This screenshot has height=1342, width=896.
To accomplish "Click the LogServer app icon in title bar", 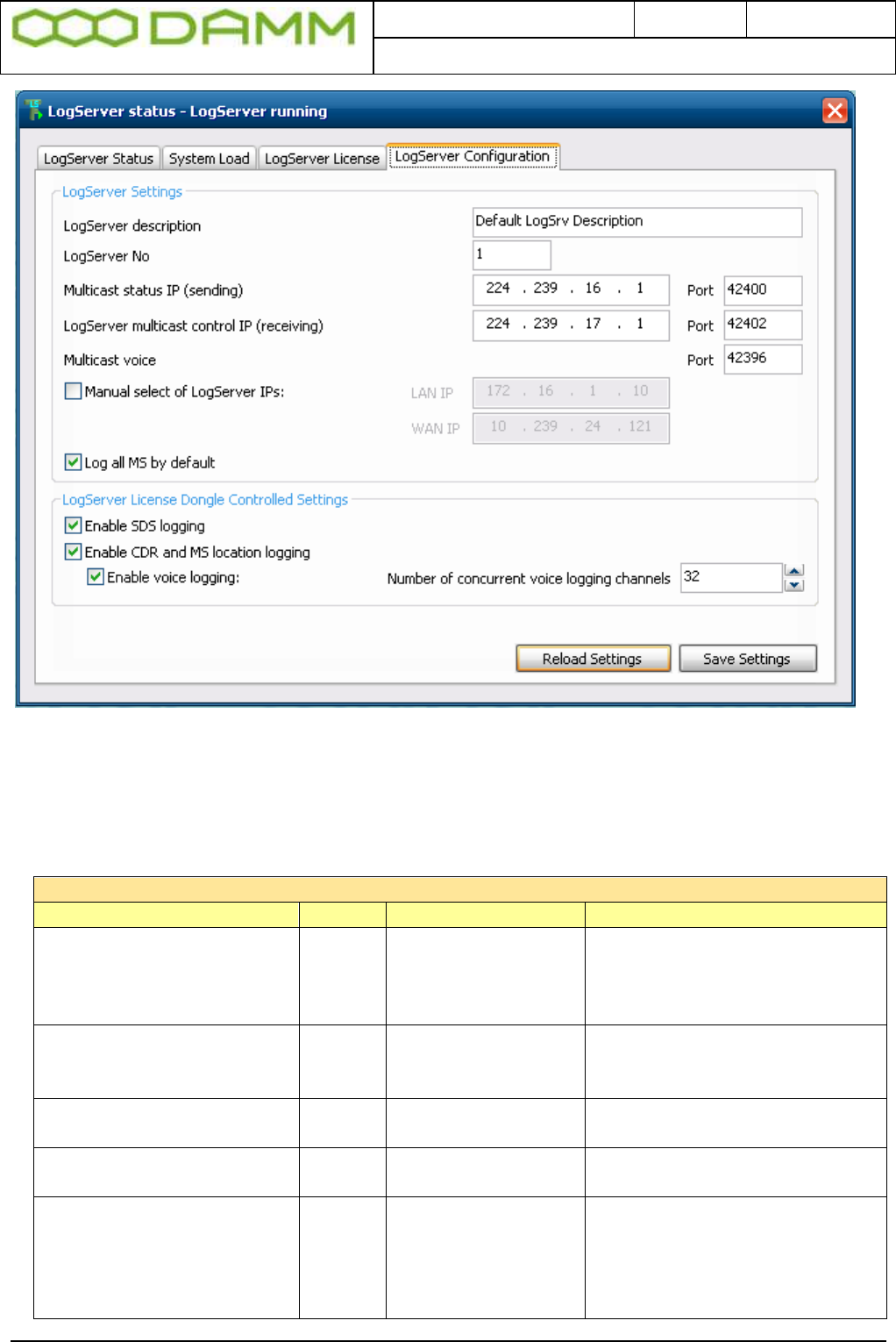I will pyautogui.click(x=34, y=111).
